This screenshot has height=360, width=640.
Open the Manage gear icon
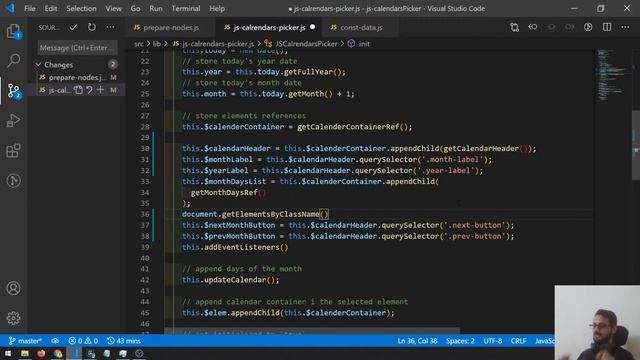click(x=13, y=318)
